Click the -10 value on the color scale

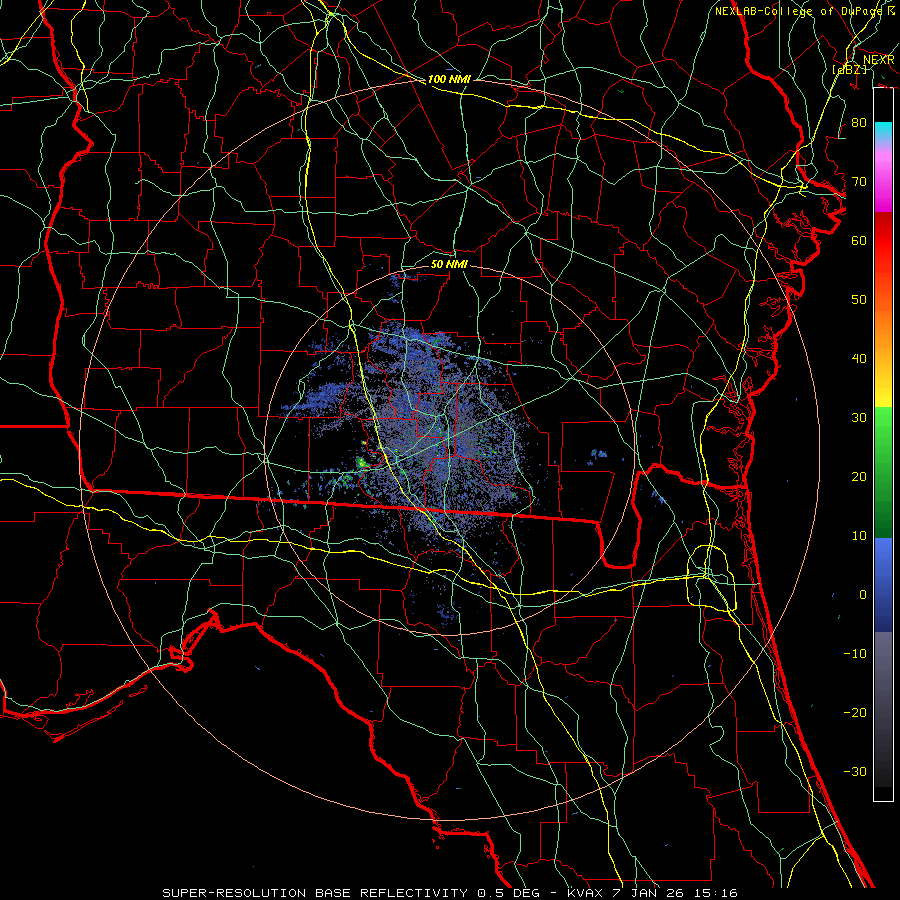tap(855, 654)
